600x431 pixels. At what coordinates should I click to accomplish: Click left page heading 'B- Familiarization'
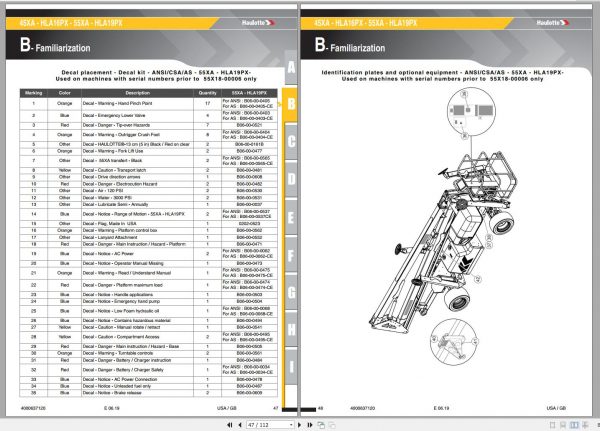(x=55, y=45)
